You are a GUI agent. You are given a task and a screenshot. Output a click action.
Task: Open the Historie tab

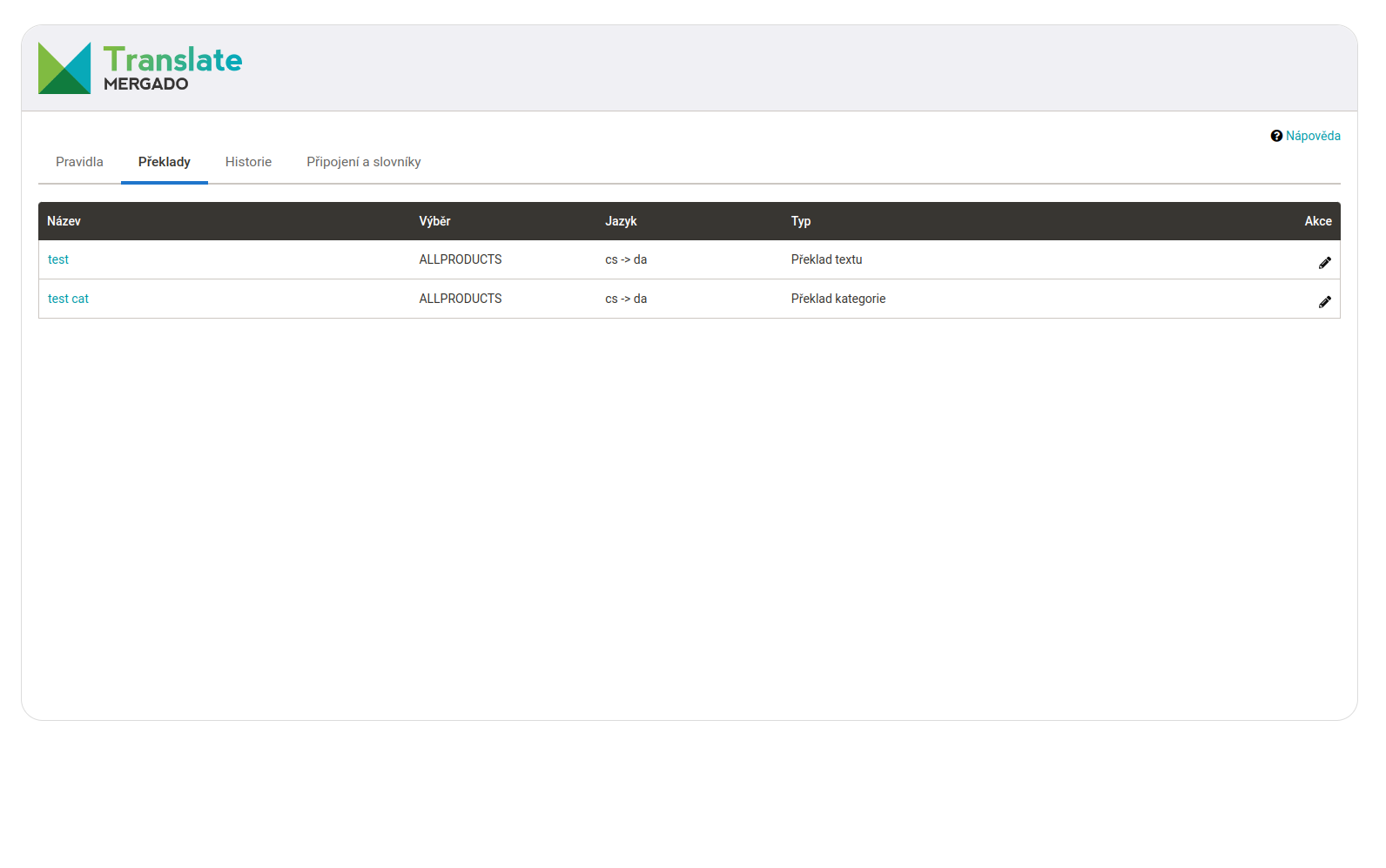coord(248,162)
